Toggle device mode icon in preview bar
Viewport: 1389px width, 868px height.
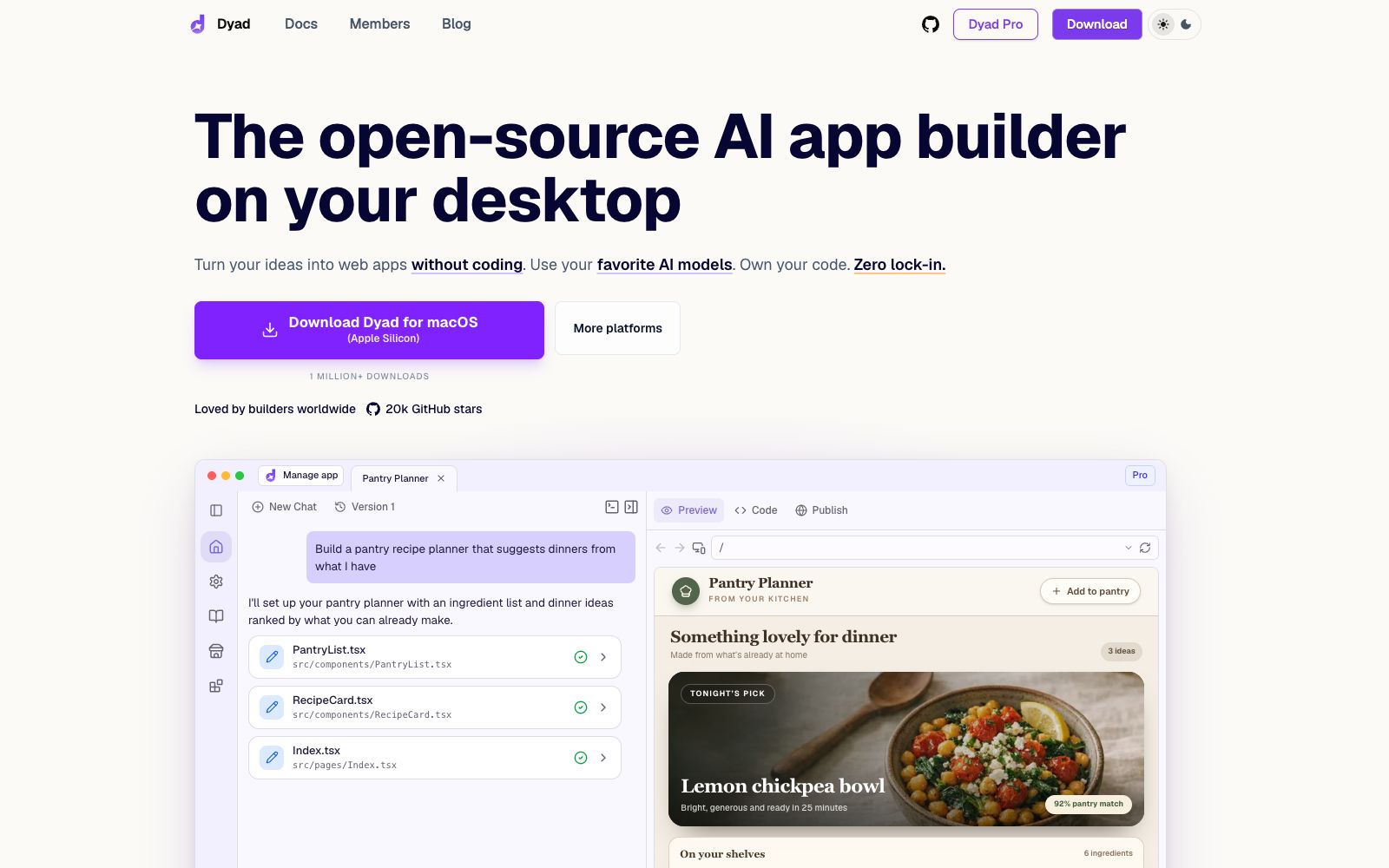[x=699, y=548]
